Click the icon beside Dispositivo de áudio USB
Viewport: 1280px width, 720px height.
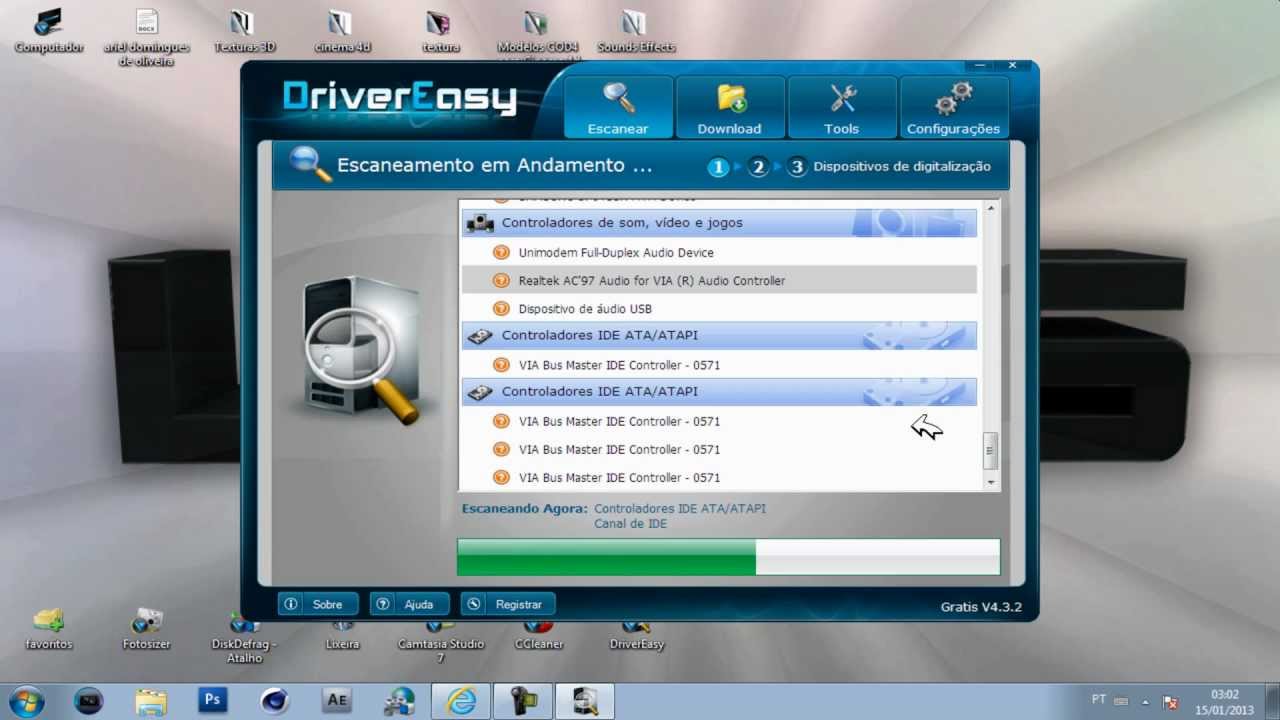(502, 309)
